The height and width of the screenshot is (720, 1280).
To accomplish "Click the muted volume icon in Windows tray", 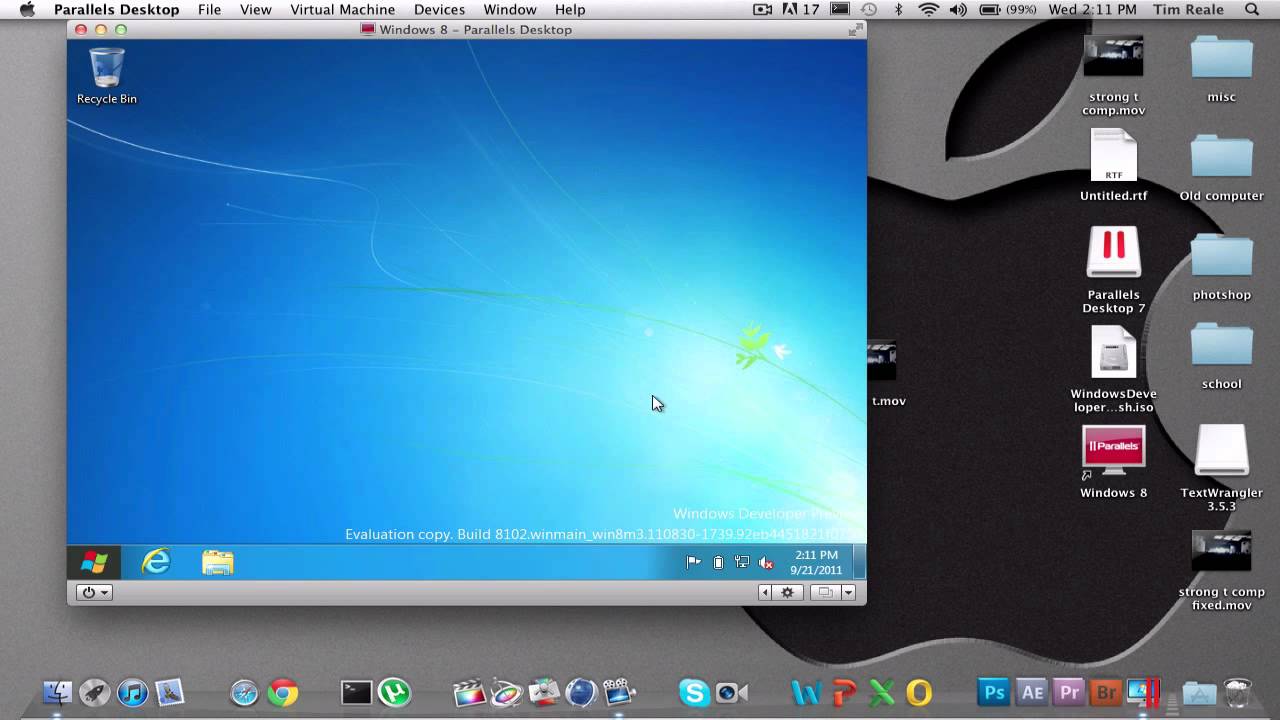I will (766, 563).
